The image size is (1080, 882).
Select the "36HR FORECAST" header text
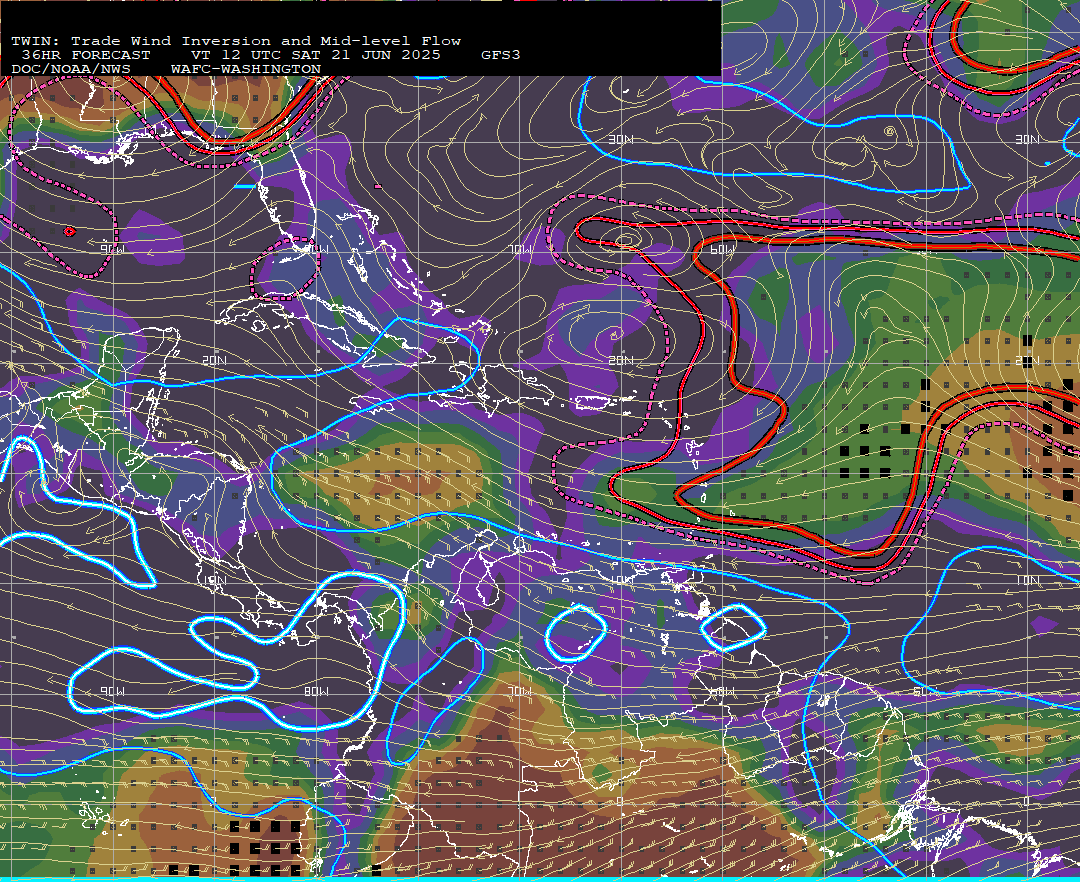(85, 55)
